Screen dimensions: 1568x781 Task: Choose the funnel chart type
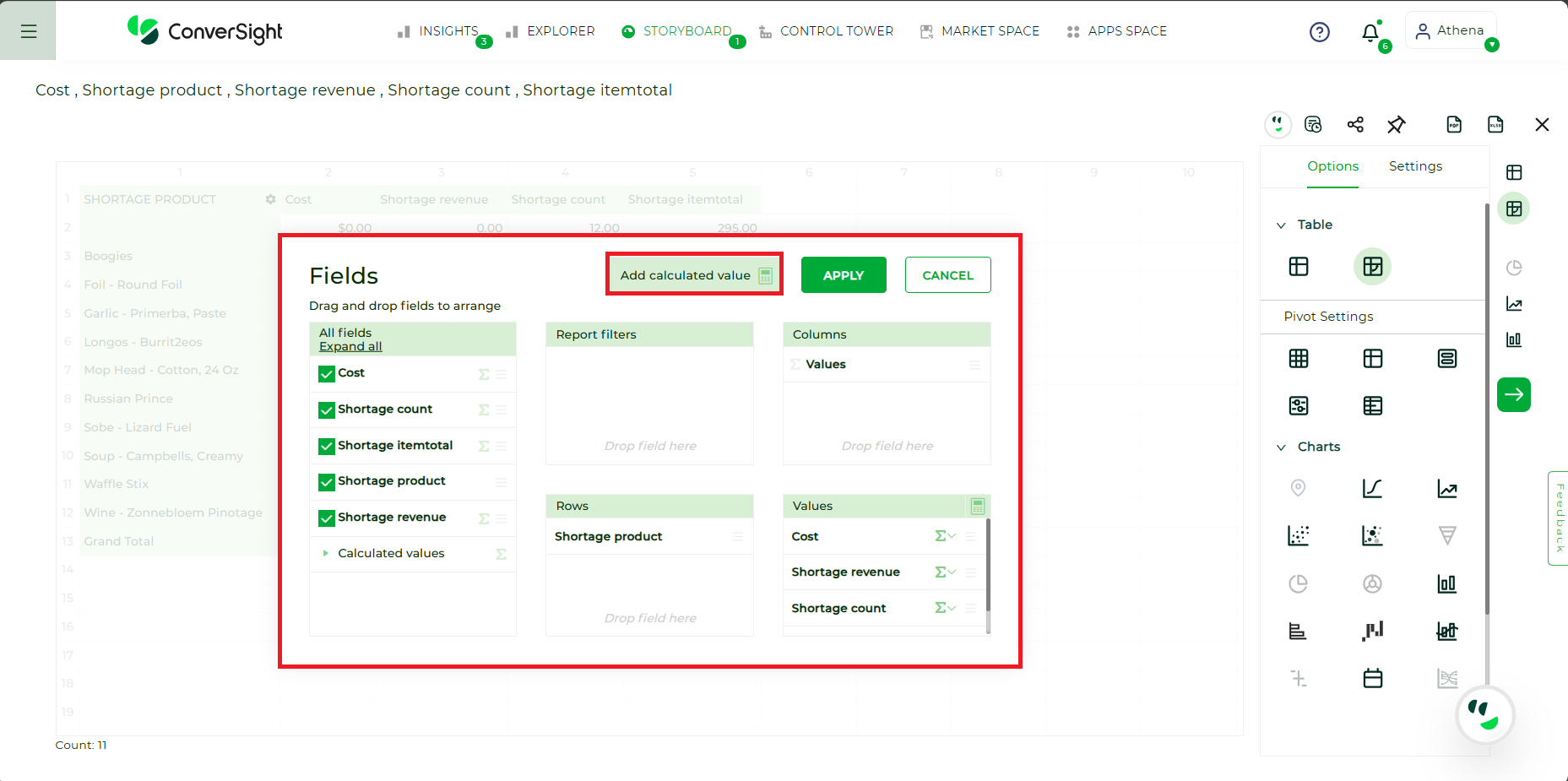[x=1447, y=535]
